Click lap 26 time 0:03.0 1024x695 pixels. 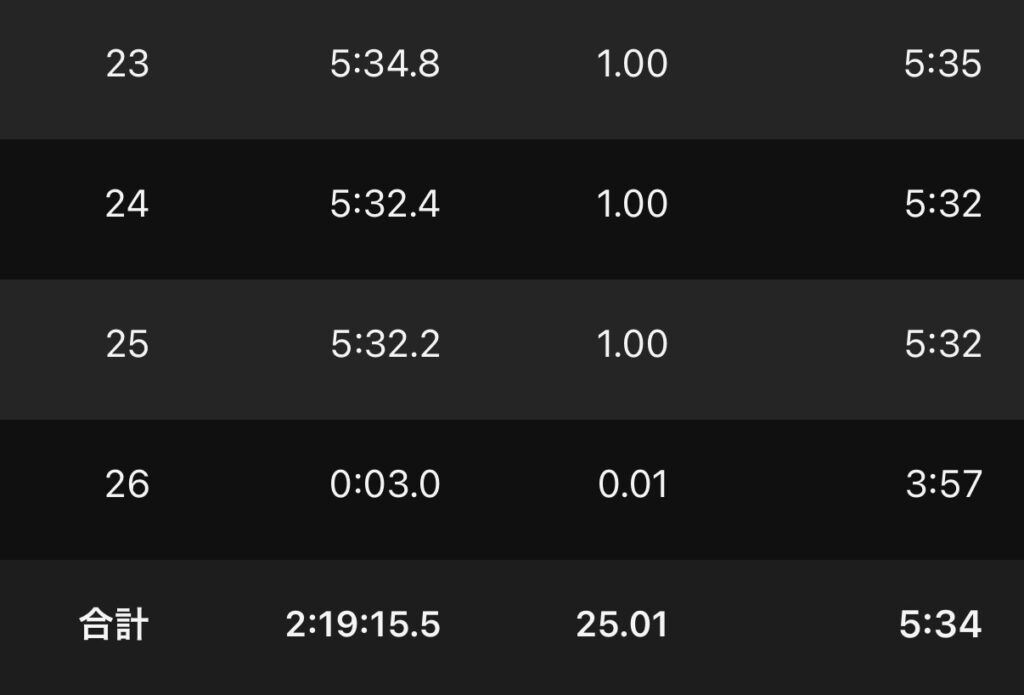(x=384, y=485)
